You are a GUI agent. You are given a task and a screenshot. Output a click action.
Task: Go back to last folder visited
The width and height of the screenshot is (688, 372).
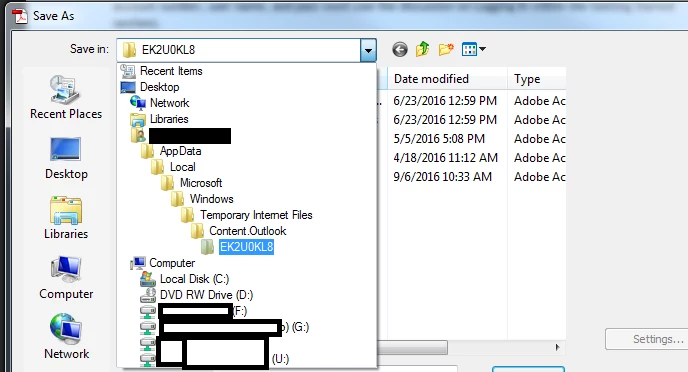[400, 50]
